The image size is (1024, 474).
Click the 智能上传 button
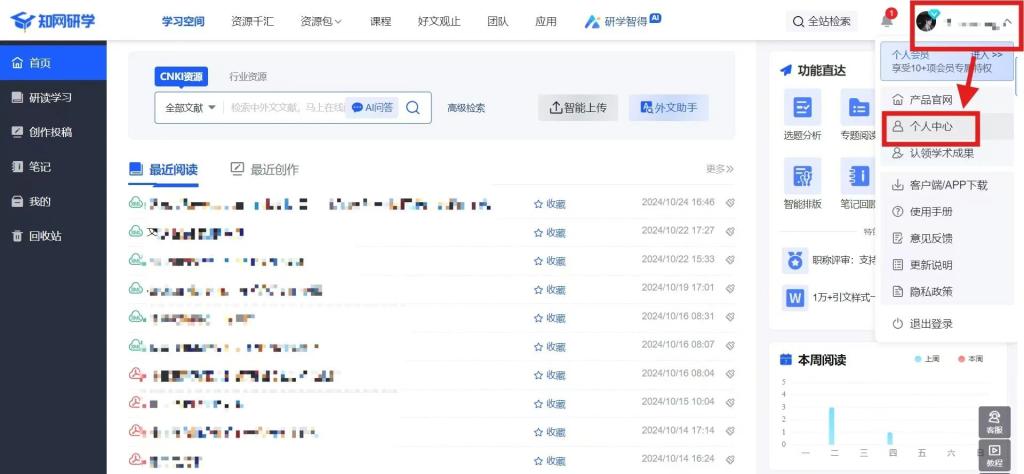click(577, 108)
